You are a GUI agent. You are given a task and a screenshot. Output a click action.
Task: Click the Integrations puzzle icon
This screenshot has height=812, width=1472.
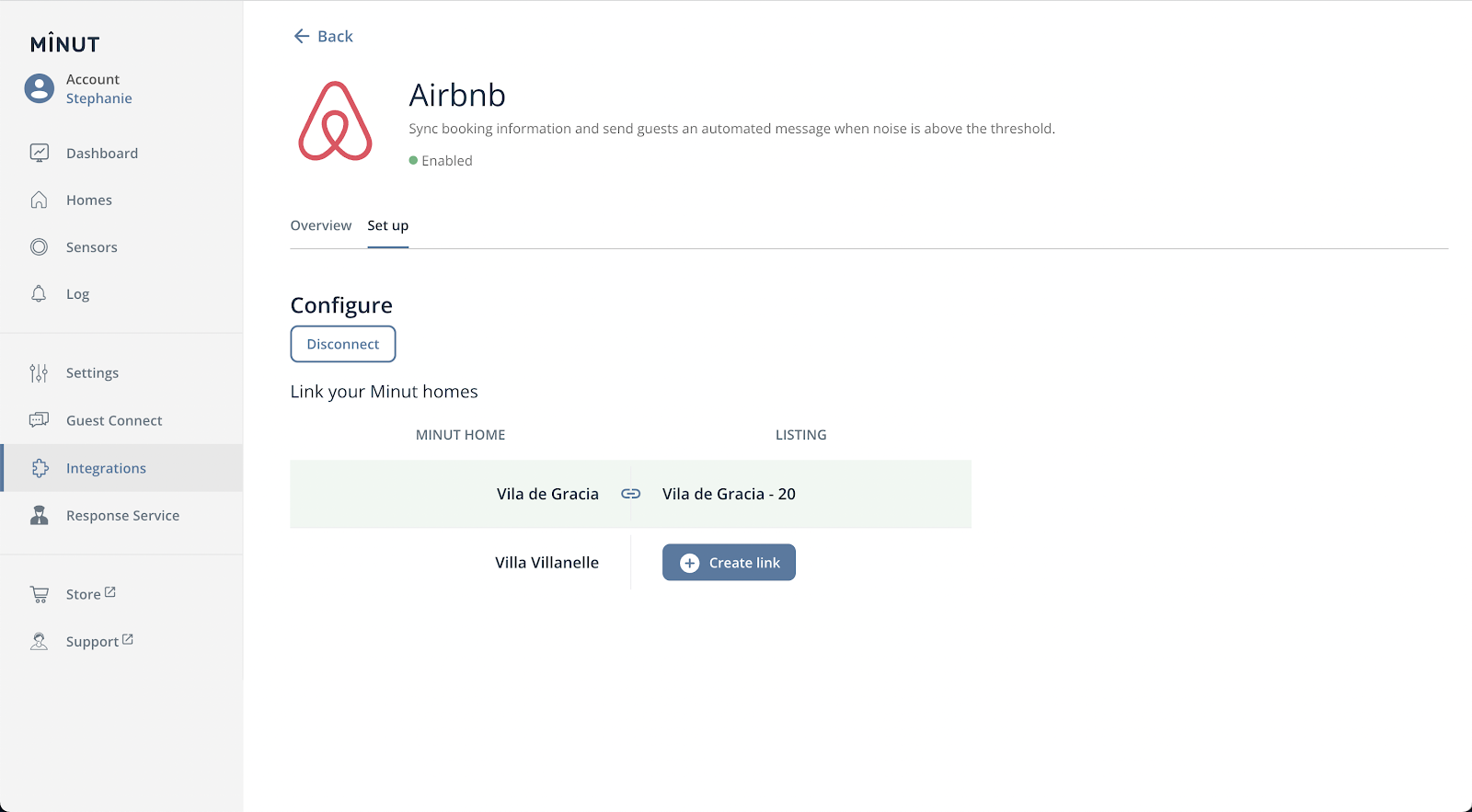click(40, 468)
